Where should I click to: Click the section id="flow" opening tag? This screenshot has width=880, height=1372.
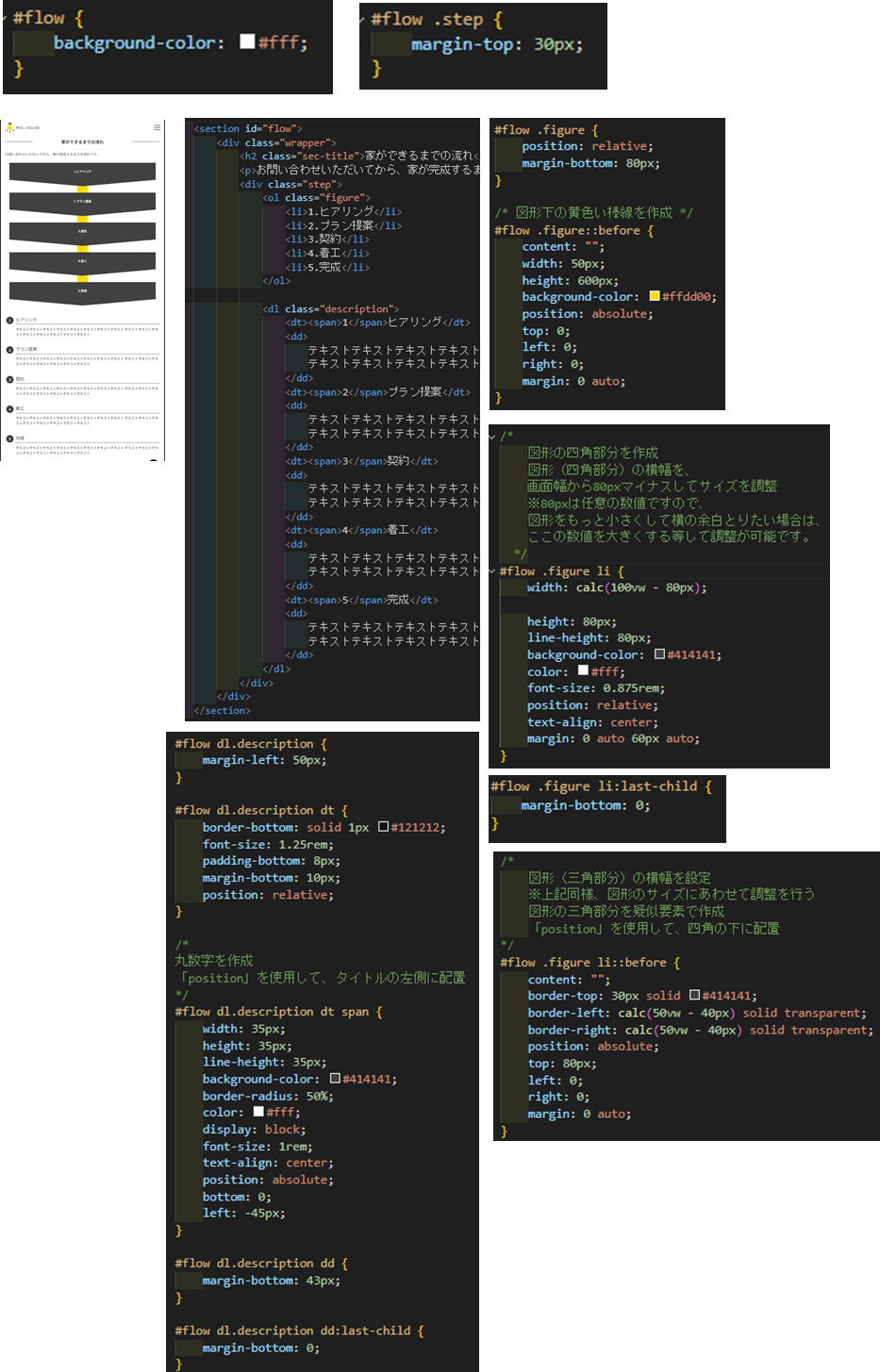[x=248, y=128]
